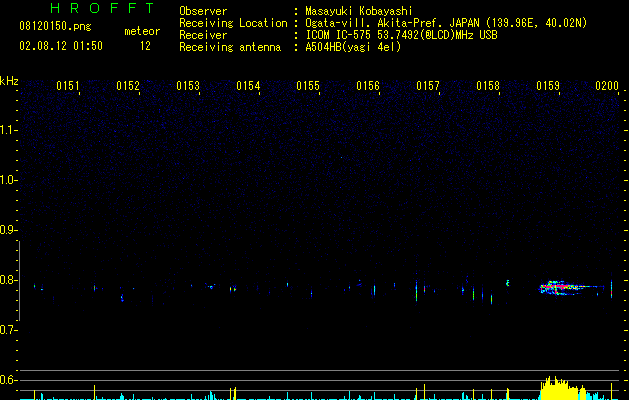Click antenna value A504HB(yagi 4el)
Viewport: 629px width, 400px height.
(353, 47)
